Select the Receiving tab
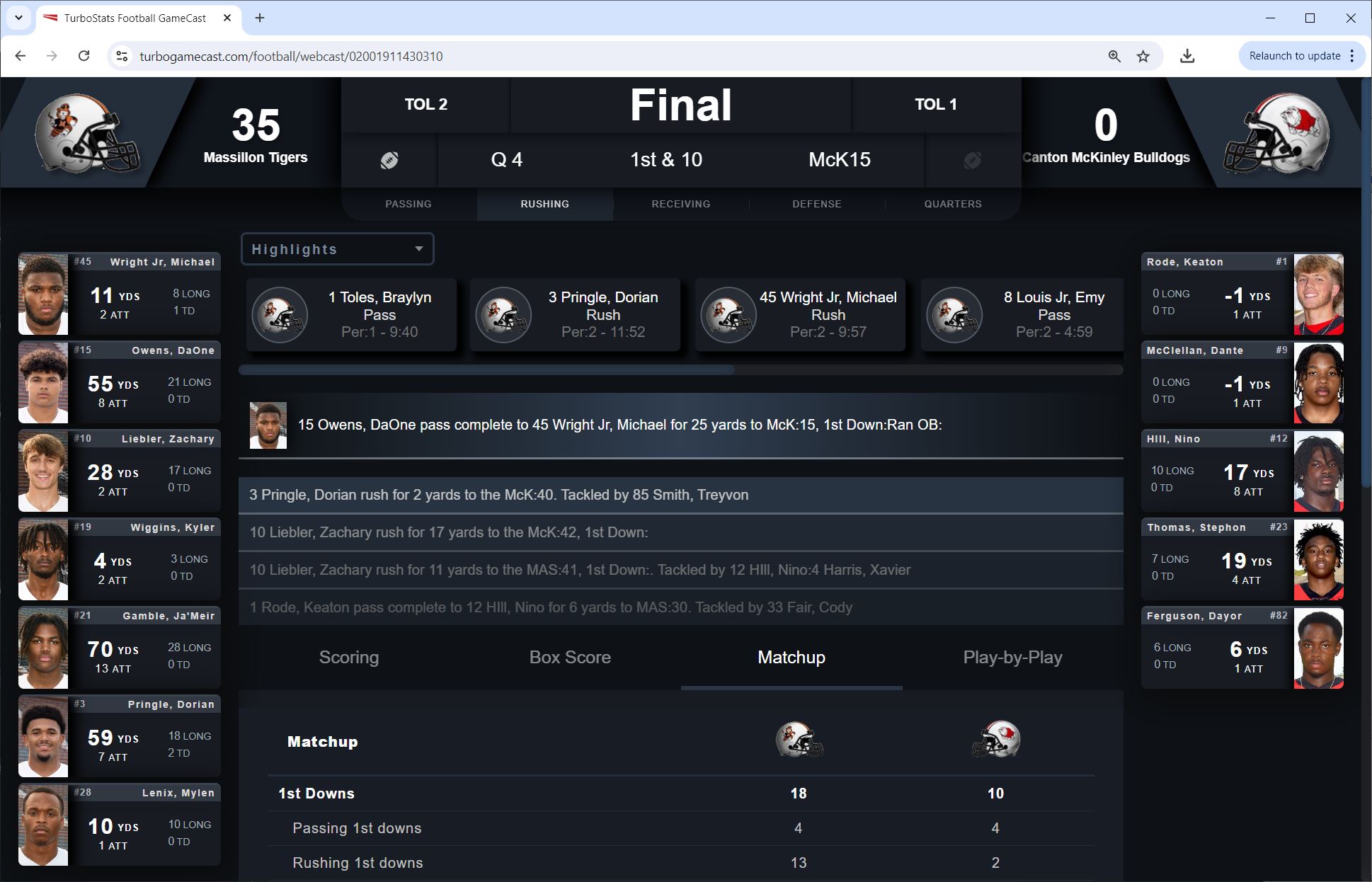Image resolution: width=1372 pixels, height=882 pixels. coord(681,204)
